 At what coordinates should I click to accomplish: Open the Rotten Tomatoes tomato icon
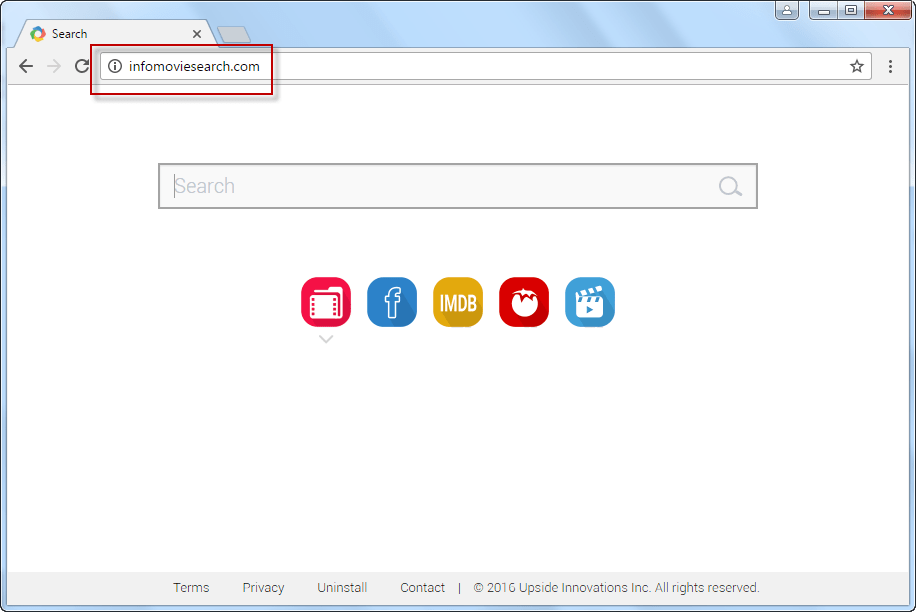524,302
